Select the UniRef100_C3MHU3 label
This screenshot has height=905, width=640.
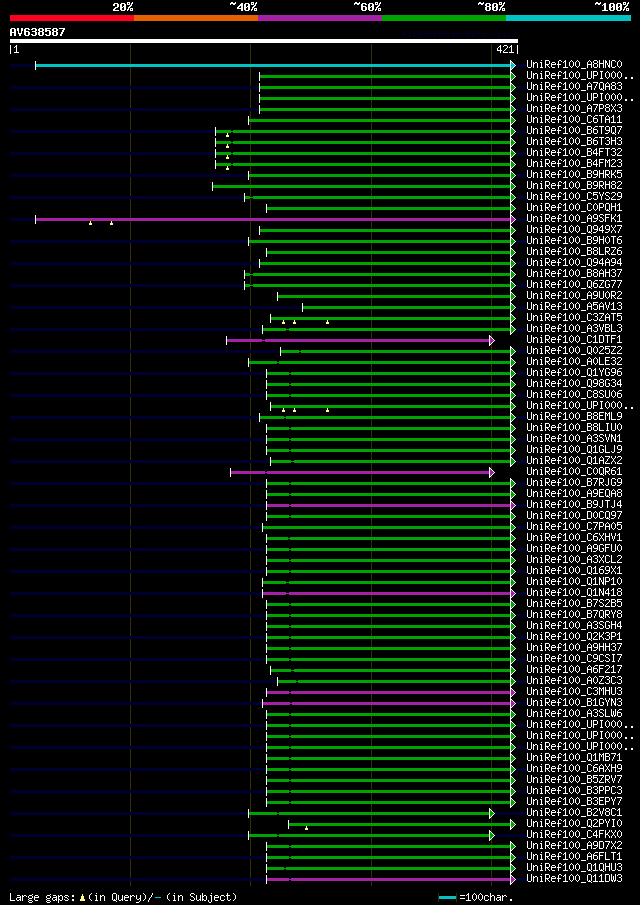pyautogui.click(x=574, y=691)
